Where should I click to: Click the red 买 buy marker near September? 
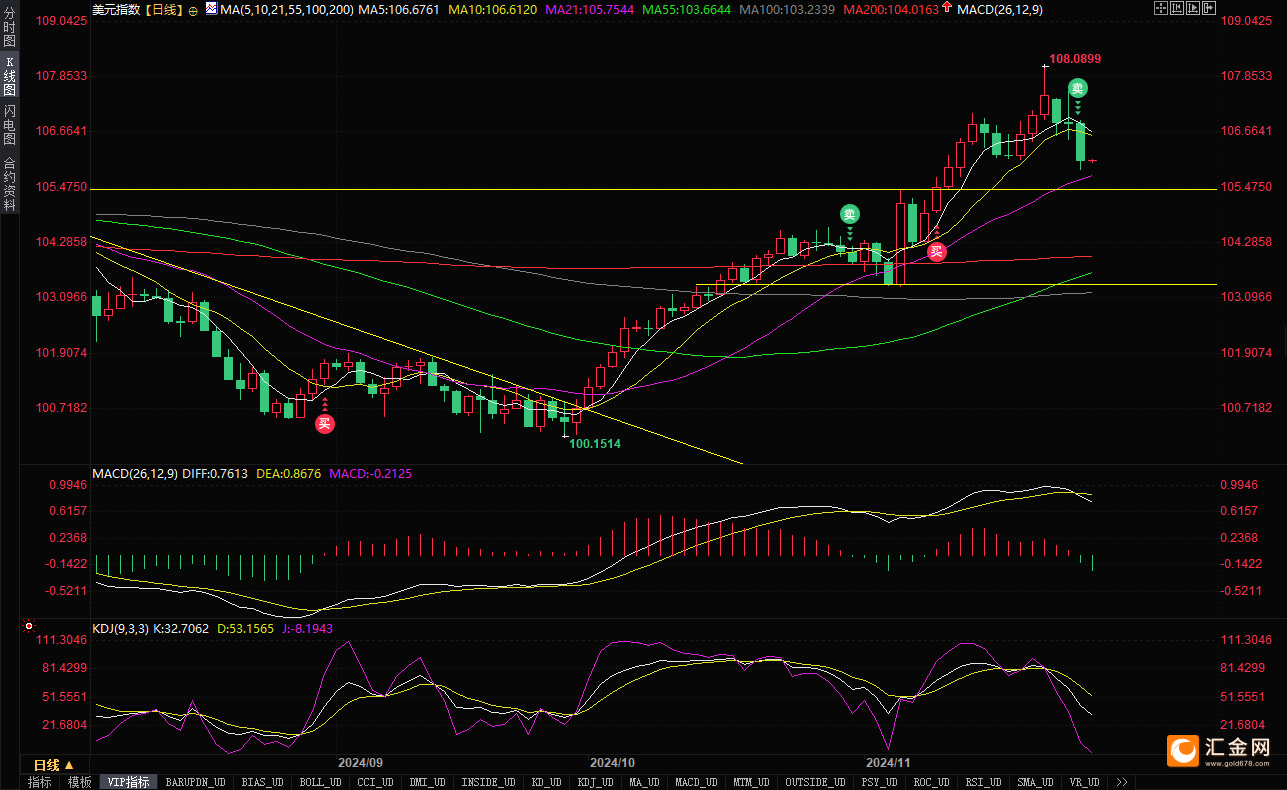pos(324,423)
